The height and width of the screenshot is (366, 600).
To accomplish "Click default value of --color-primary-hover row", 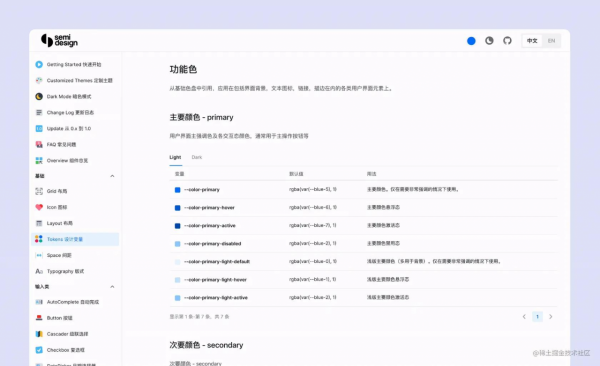I will (313, 207).
